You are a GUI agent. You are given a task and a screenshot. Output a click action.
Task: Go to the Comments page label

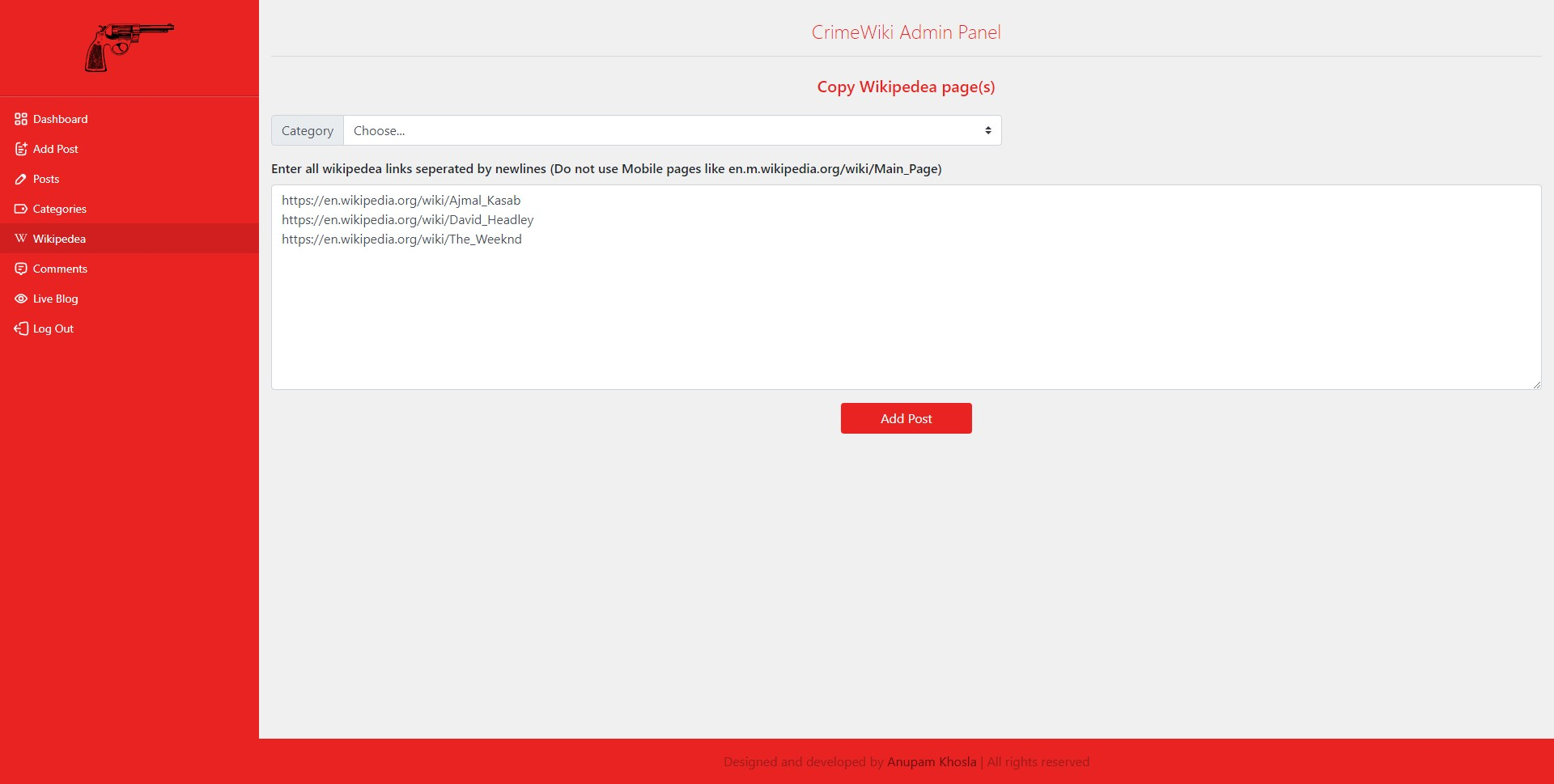[x=60, y=269]
